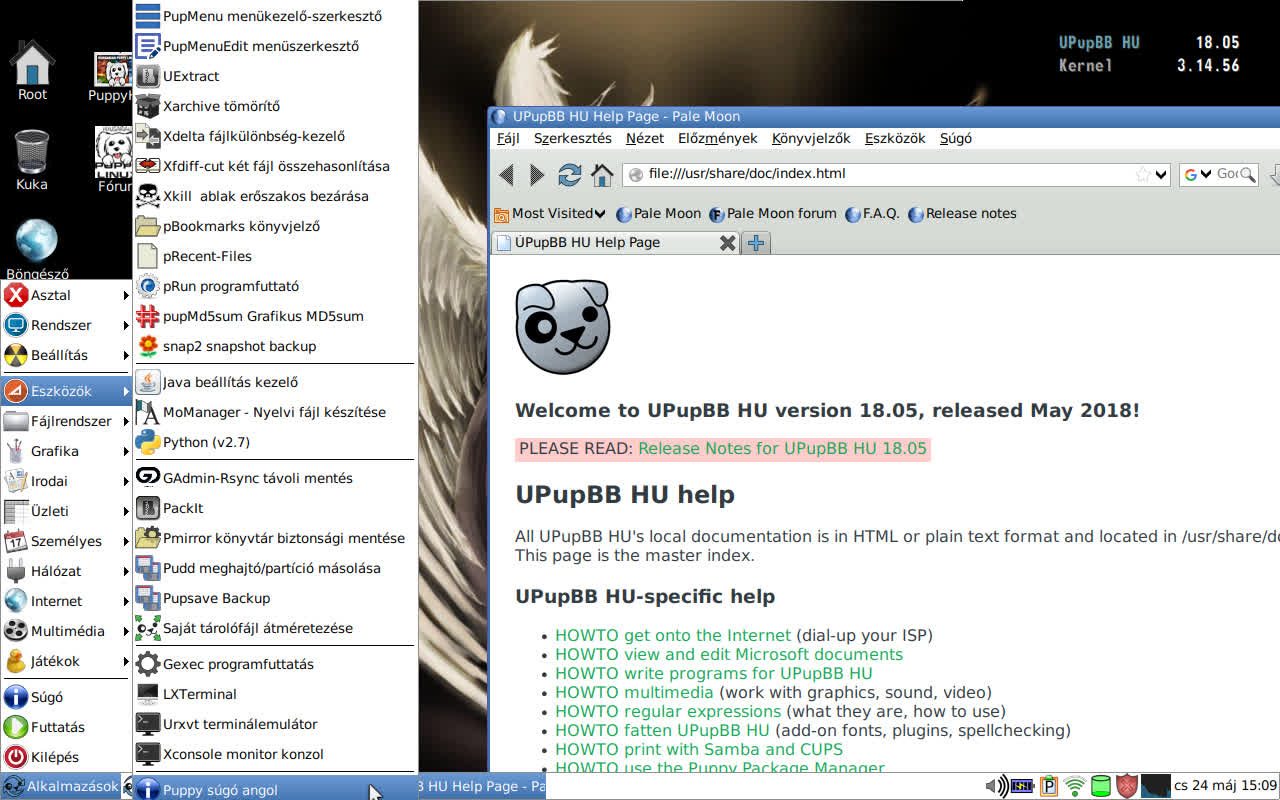The image size is (1280, 800).
Task: Start Python (v2.7)
Action: [276, 442]
